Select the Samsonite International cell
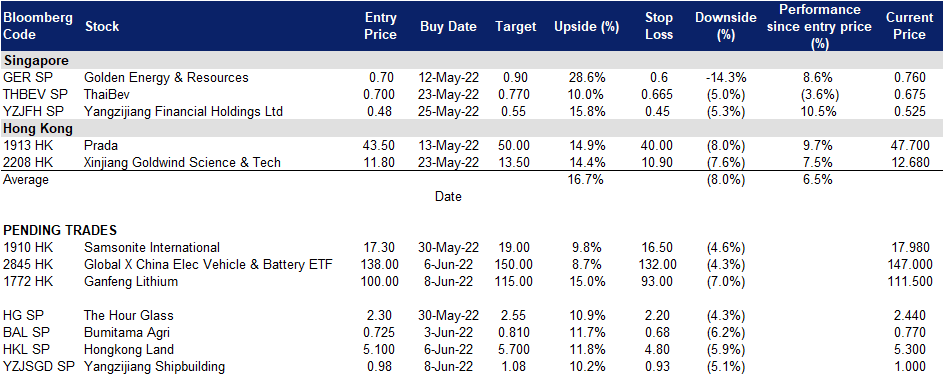This screenshot has height=375, width=943. (x=152, y=247)
